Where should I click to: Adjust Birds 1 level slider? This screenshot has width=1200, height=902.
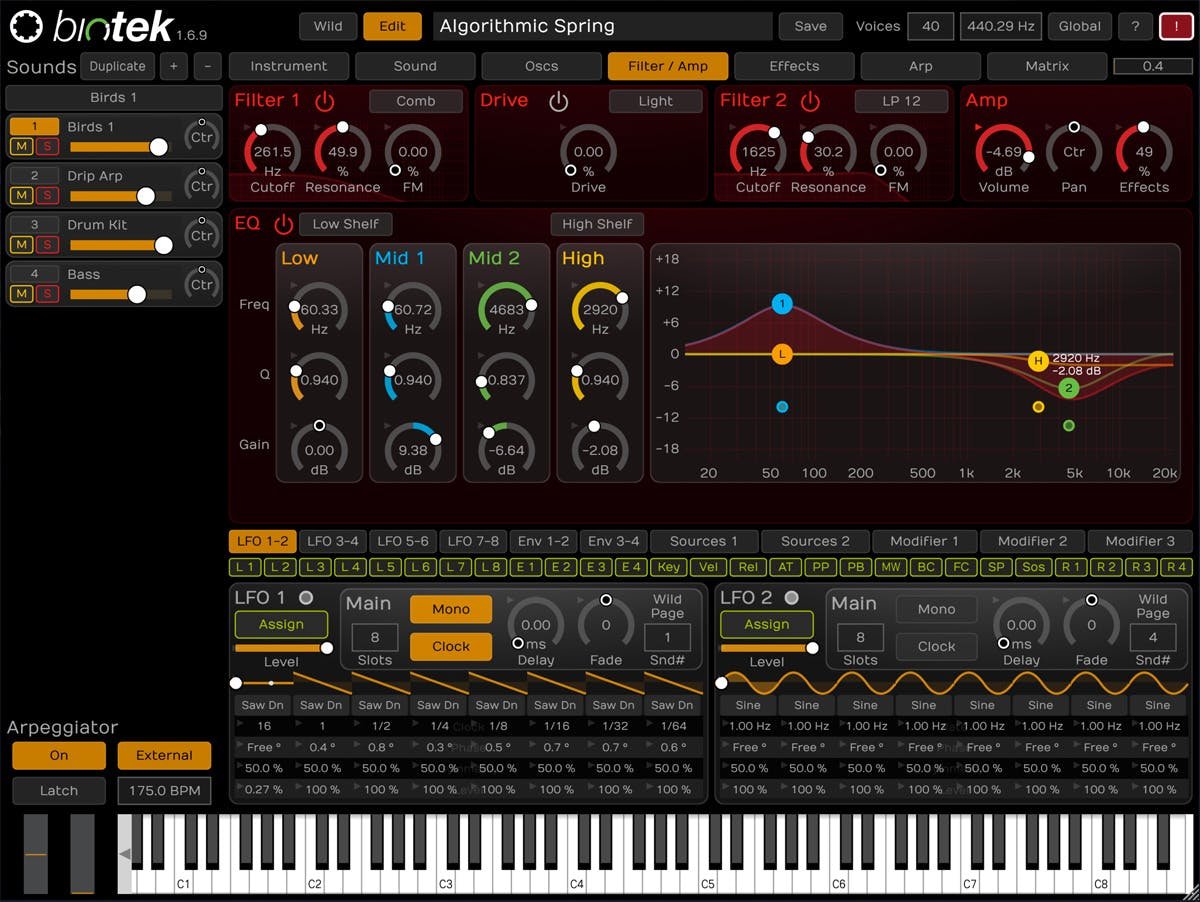click(120, 147)
